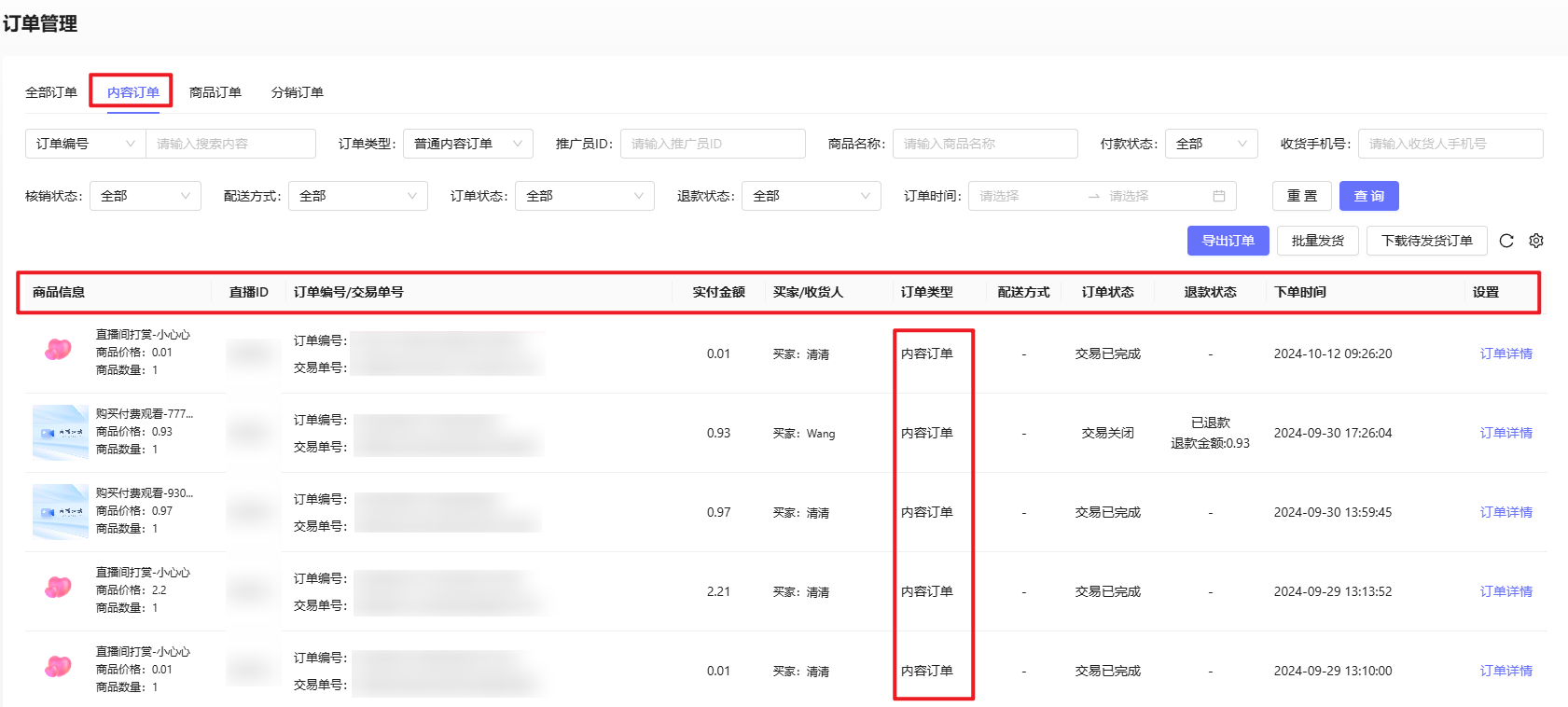Click the 导出订单 button
1568x707 pixels.
(x=1228, y=241)
